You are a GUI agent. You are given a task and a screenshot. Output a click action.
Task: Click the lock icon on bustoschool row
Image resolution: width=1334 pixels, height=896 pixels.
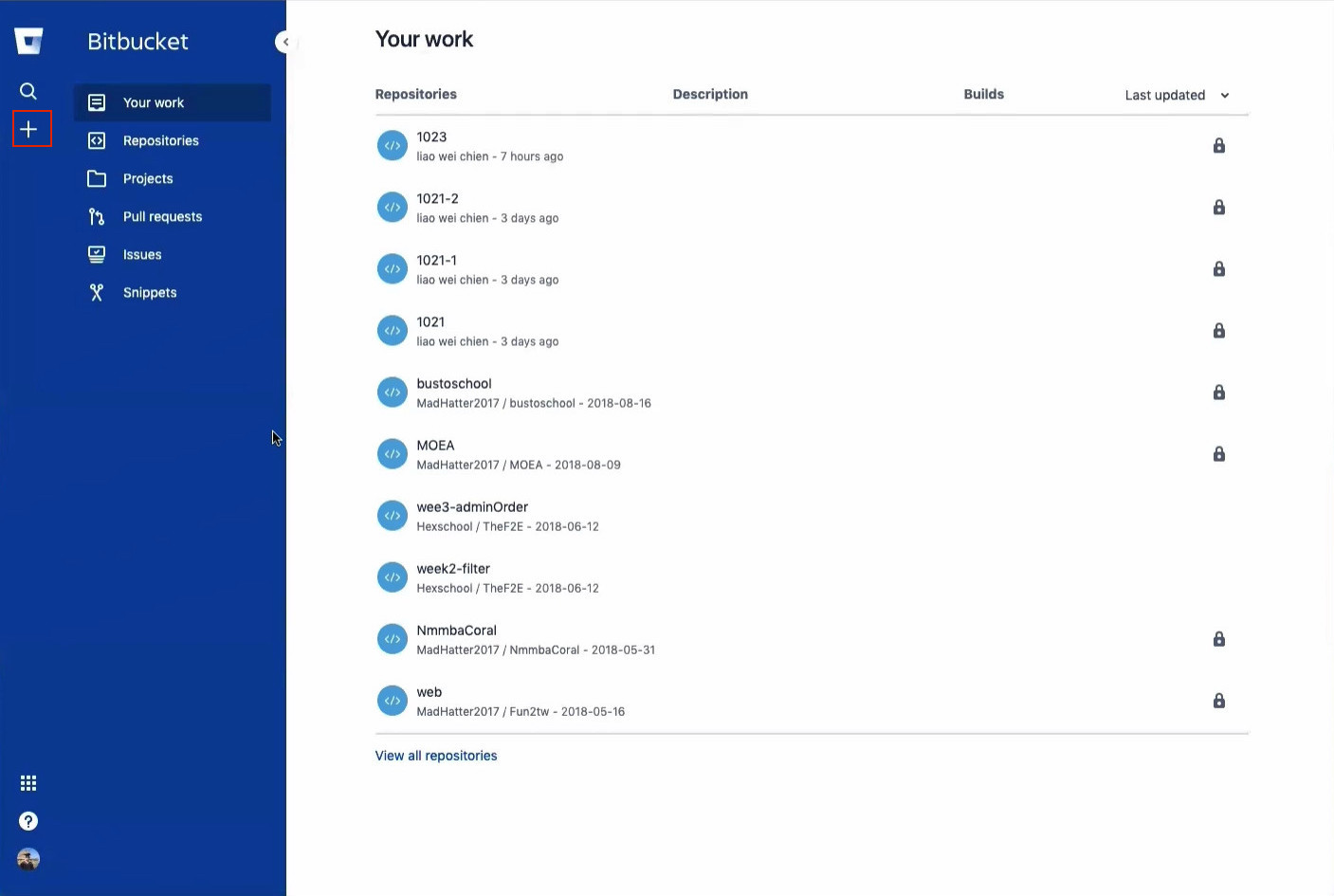pos(1219,392)
